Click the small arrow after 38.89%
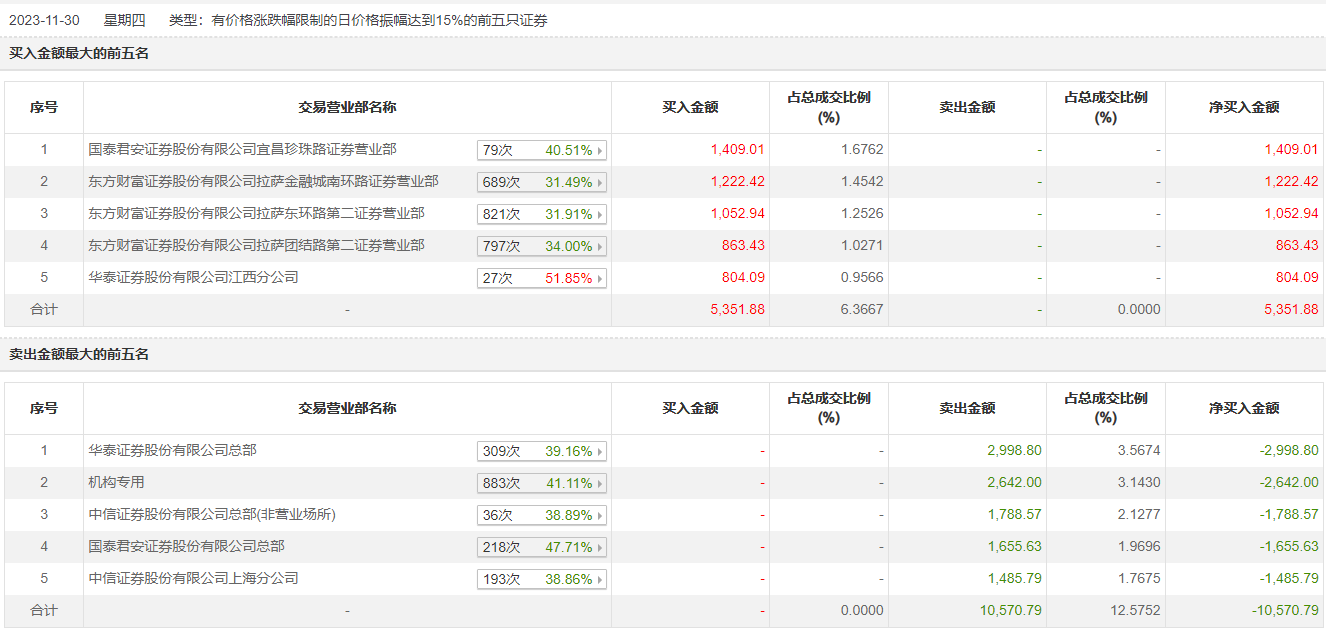Viewport: 1326px width, 633px height. click(600, 516)
